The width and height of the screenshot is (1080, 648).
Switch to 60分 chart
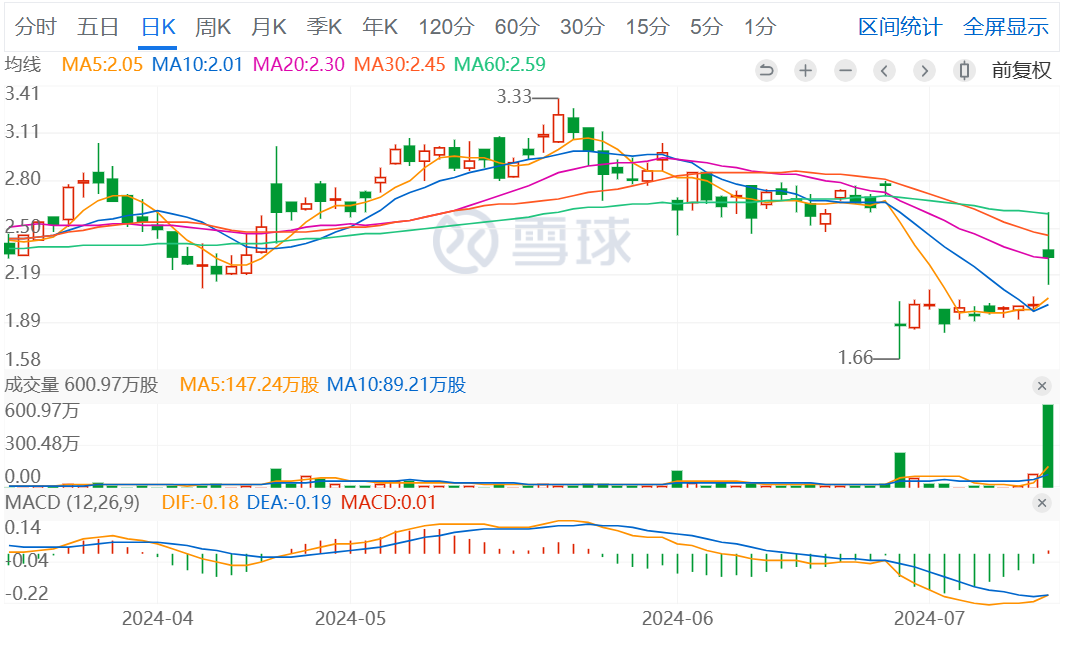click(x=517, y=27)
